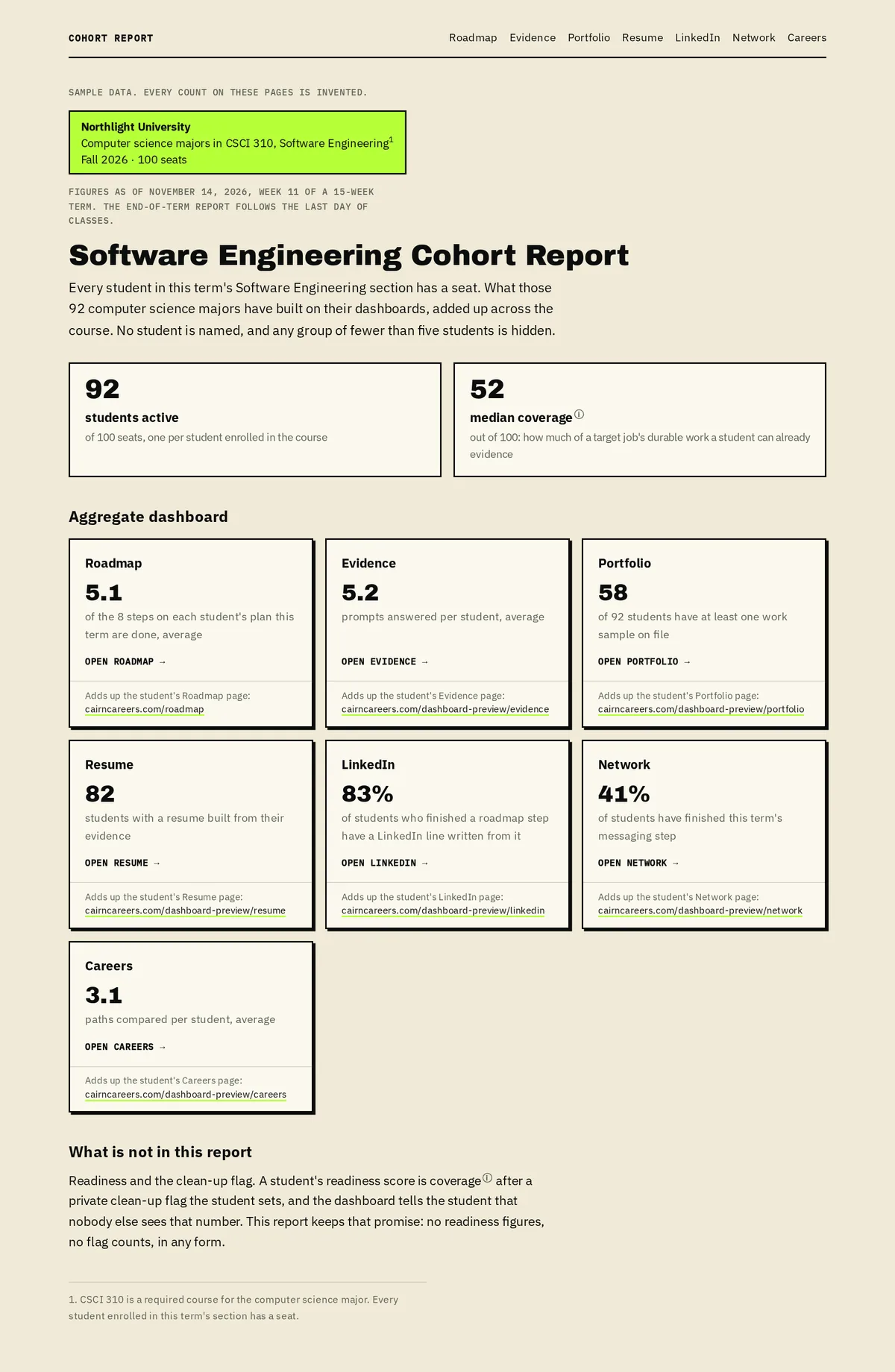Open the cairncareers.com/roadmap URL

click(x=145, y=709)
